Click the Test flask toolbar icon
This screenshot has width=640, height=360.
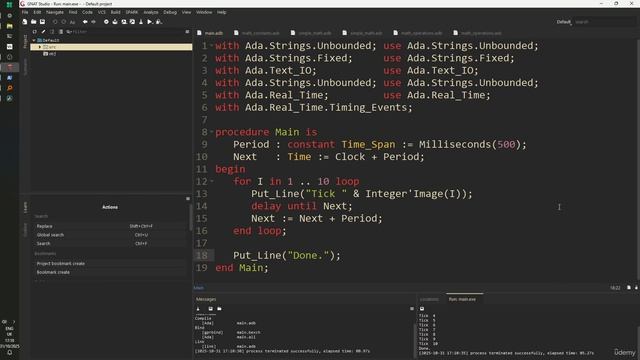(141, 22)
